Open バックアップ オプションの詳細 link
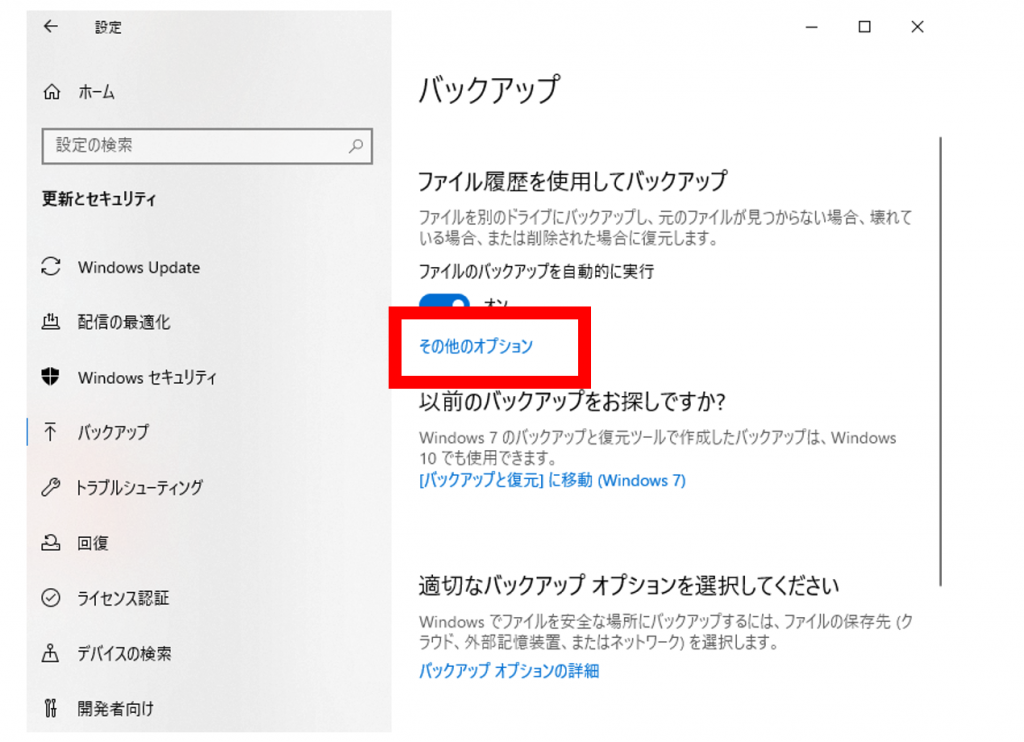 [508, 670]
